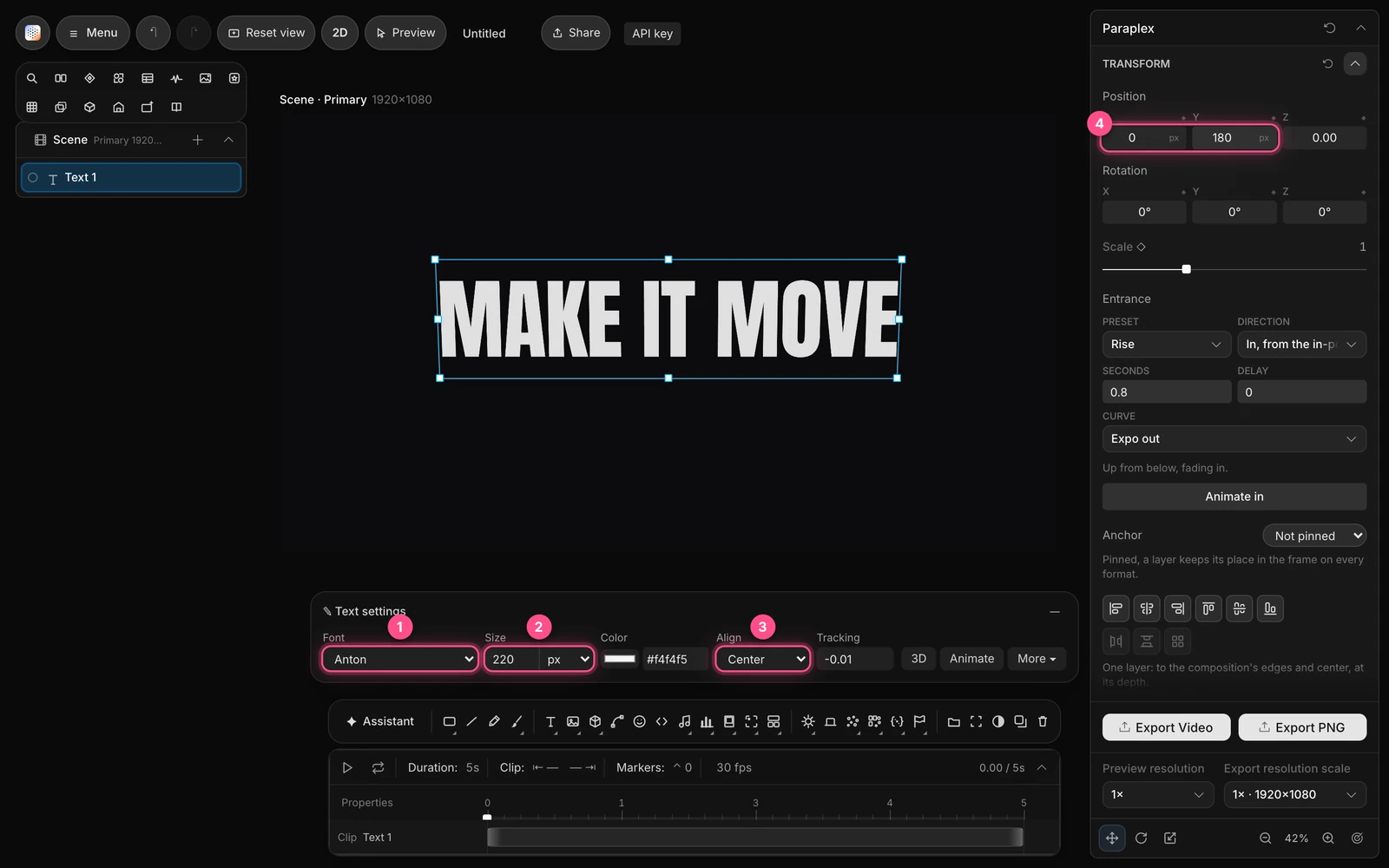Screen dimensions: 1389x868
Task: Open the Entrance Preset dropdown Rise
Action: (1167, 345)
